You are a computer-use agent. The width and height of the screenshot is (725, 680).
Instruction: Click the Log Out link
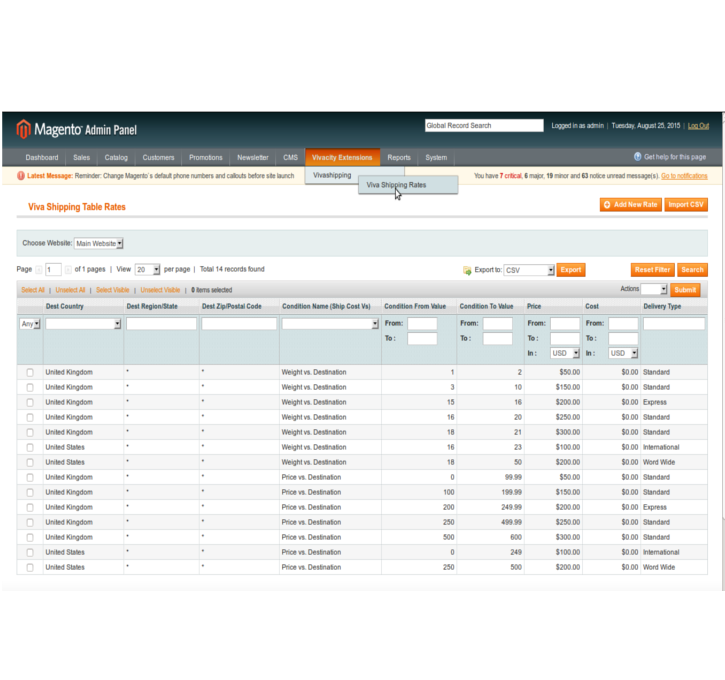point(698,126)
